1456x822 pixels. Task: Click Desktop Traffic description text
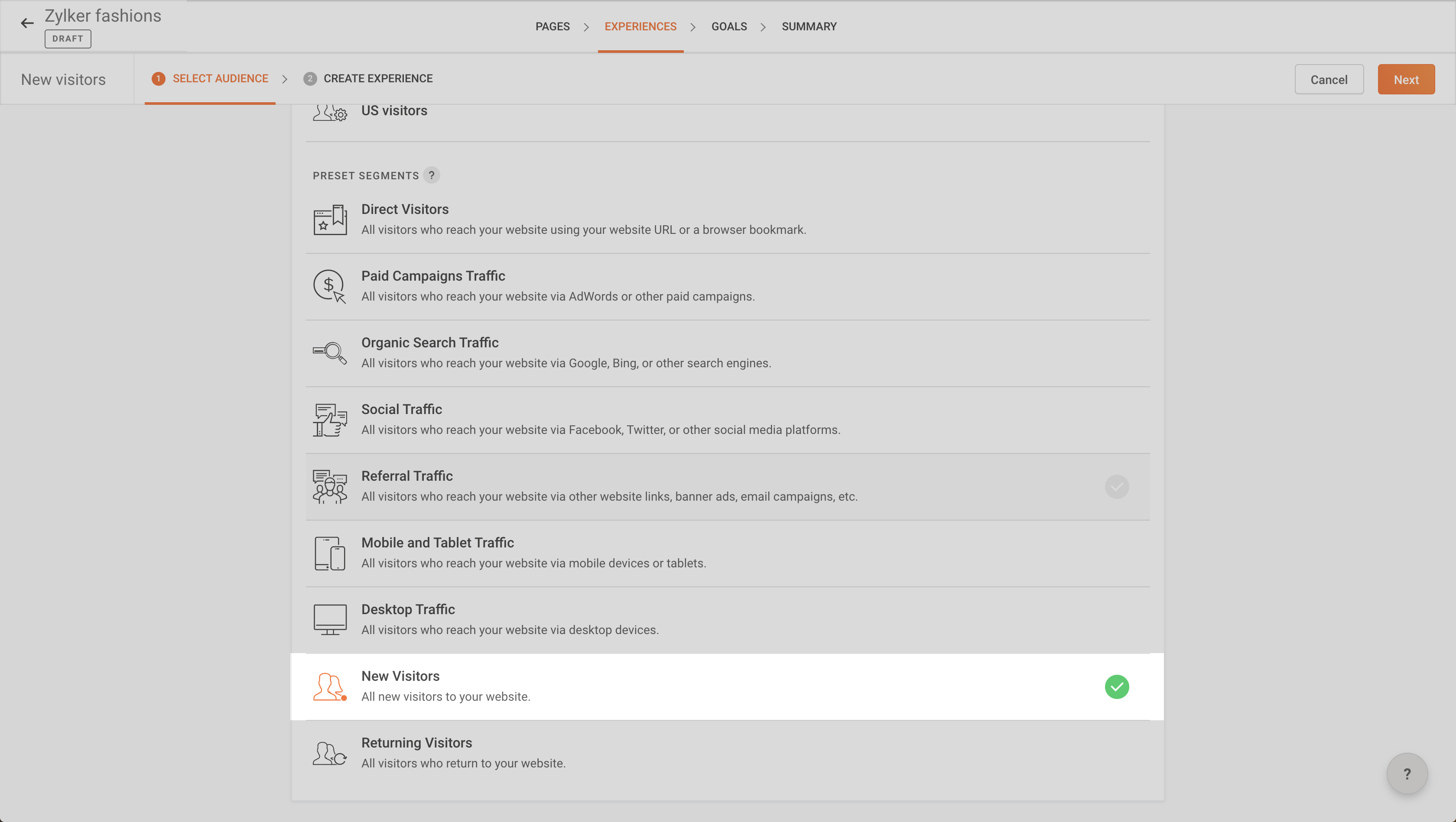click(510, 630)
